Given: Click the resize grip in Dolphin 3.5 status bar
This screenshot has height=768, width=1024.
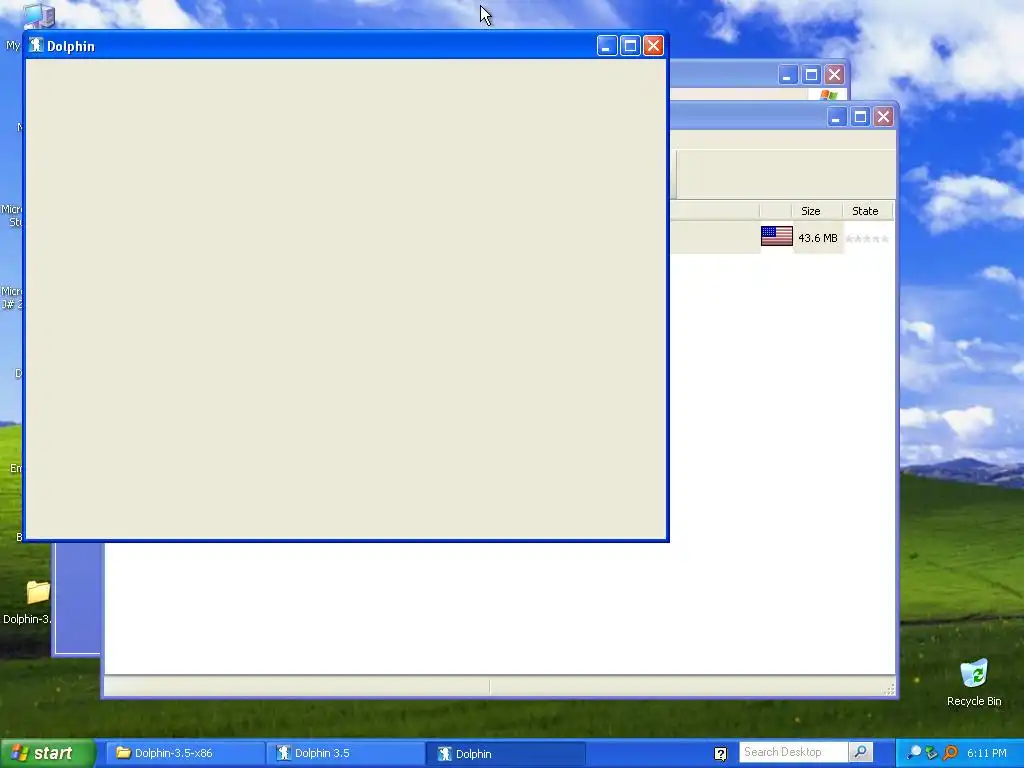Looking at the screenshot, I should tap(889, 689).
